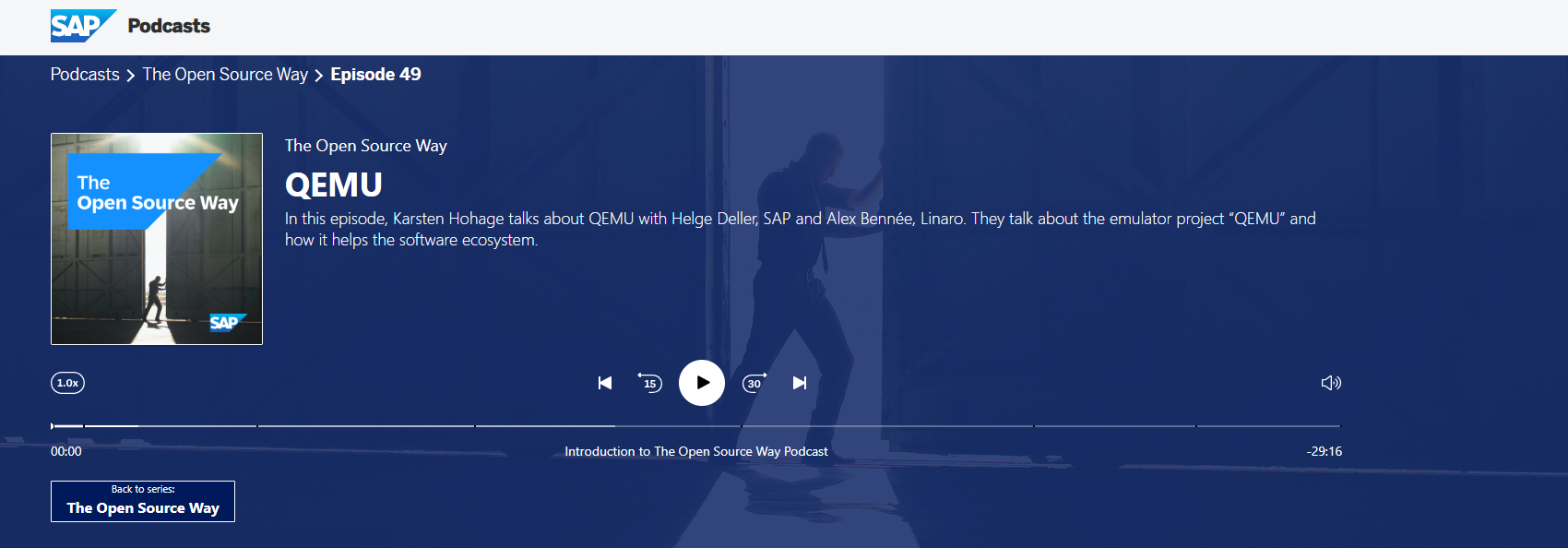Click The Open Source Way cover artwork
The width and height of the screenshot is (1568, 548).
(157, 239)
